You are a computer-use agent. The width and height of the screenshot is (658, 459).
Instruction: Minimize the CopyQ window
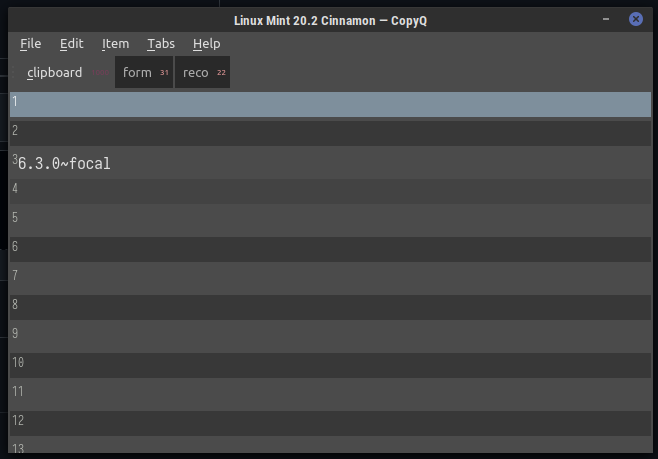click(x=606, y=19)
